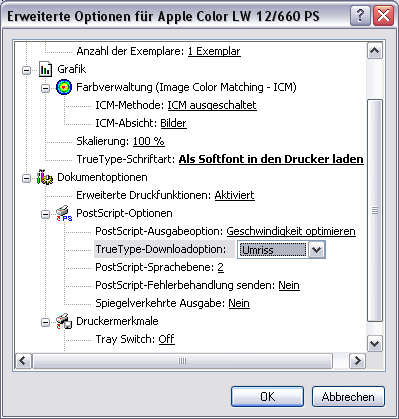
Task: Click the 100 % Skalierung value
Action: point(149,141)
